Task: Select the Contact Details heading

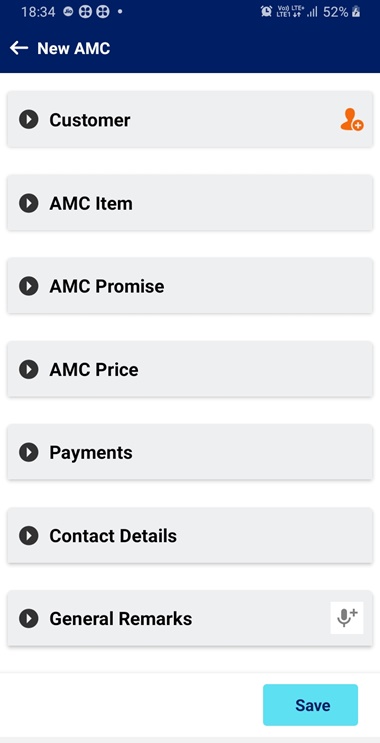Action: [113, 536]
